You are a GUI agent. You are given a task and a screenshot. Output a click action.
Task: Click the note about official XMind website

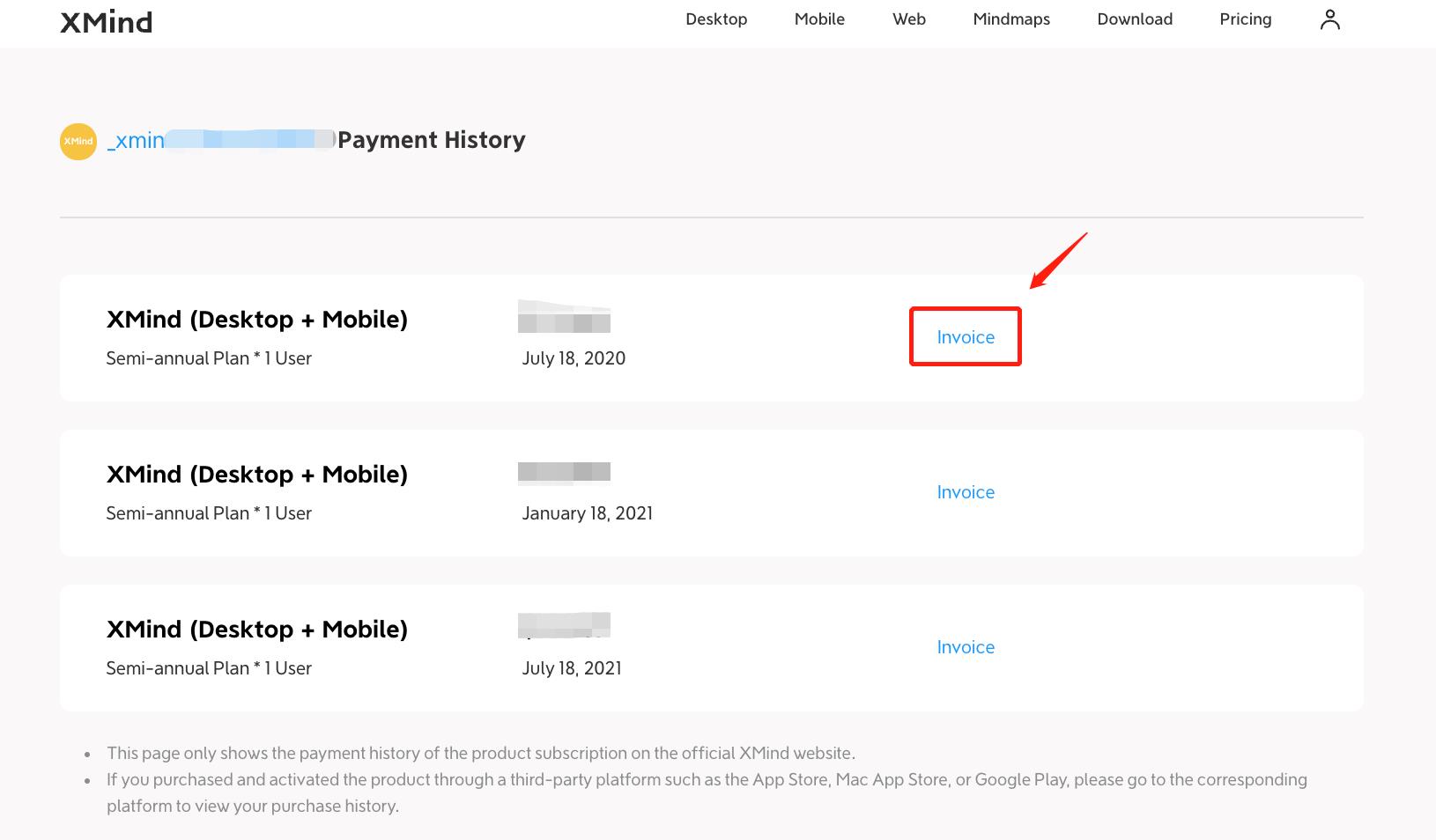(481, 754)
